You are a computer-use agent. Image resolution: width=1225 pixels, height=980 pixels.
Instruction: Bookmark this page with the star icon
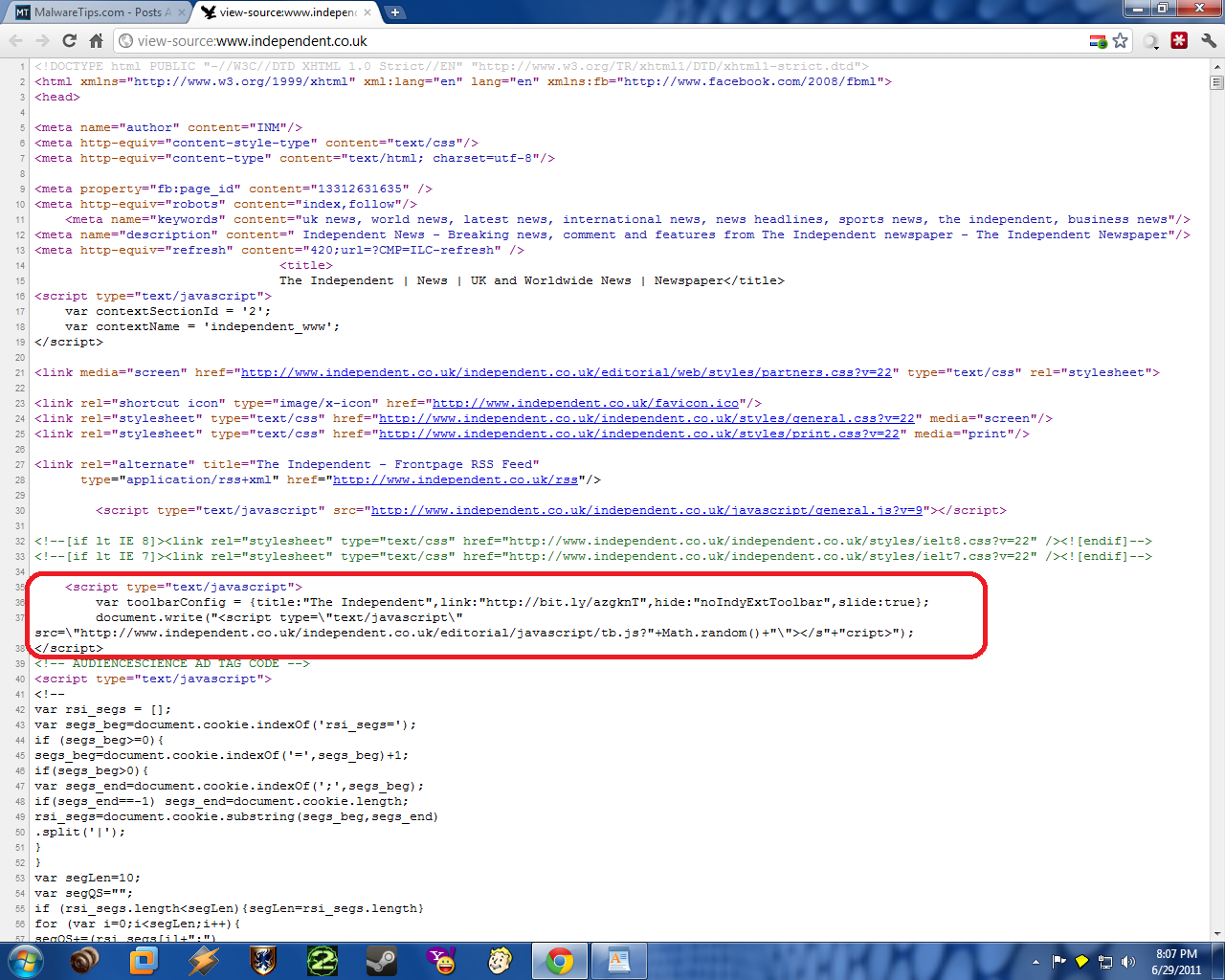click(x=1121, y=41)
